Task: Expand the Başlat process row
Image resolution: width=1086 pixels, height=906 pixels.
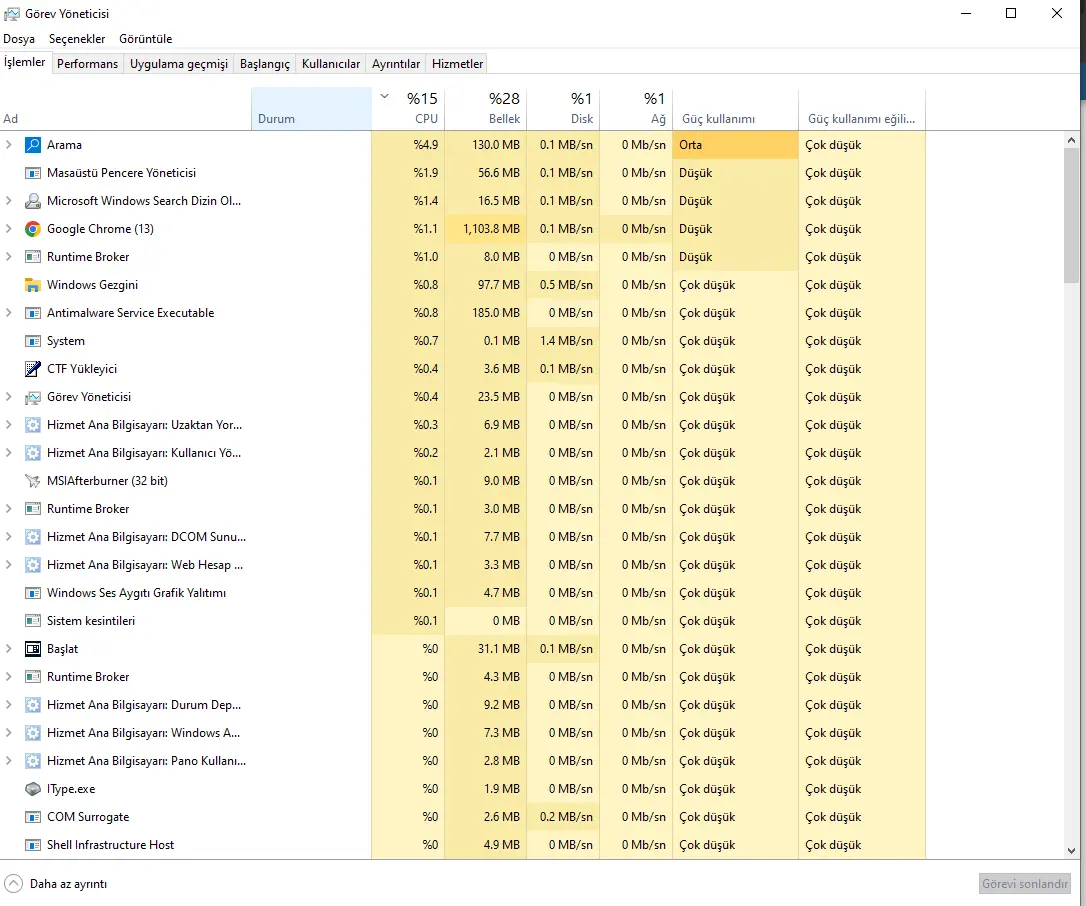Action: (x=8, y=649)
